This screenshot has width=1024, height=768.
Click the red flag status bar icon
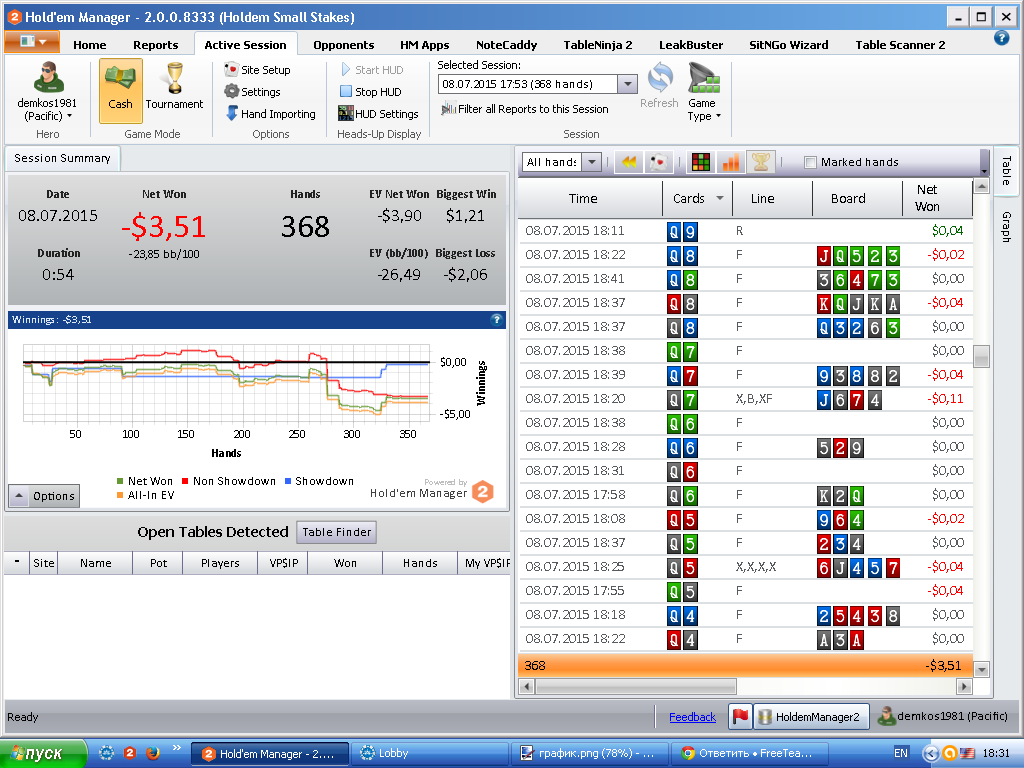click(x=740, y=716)
